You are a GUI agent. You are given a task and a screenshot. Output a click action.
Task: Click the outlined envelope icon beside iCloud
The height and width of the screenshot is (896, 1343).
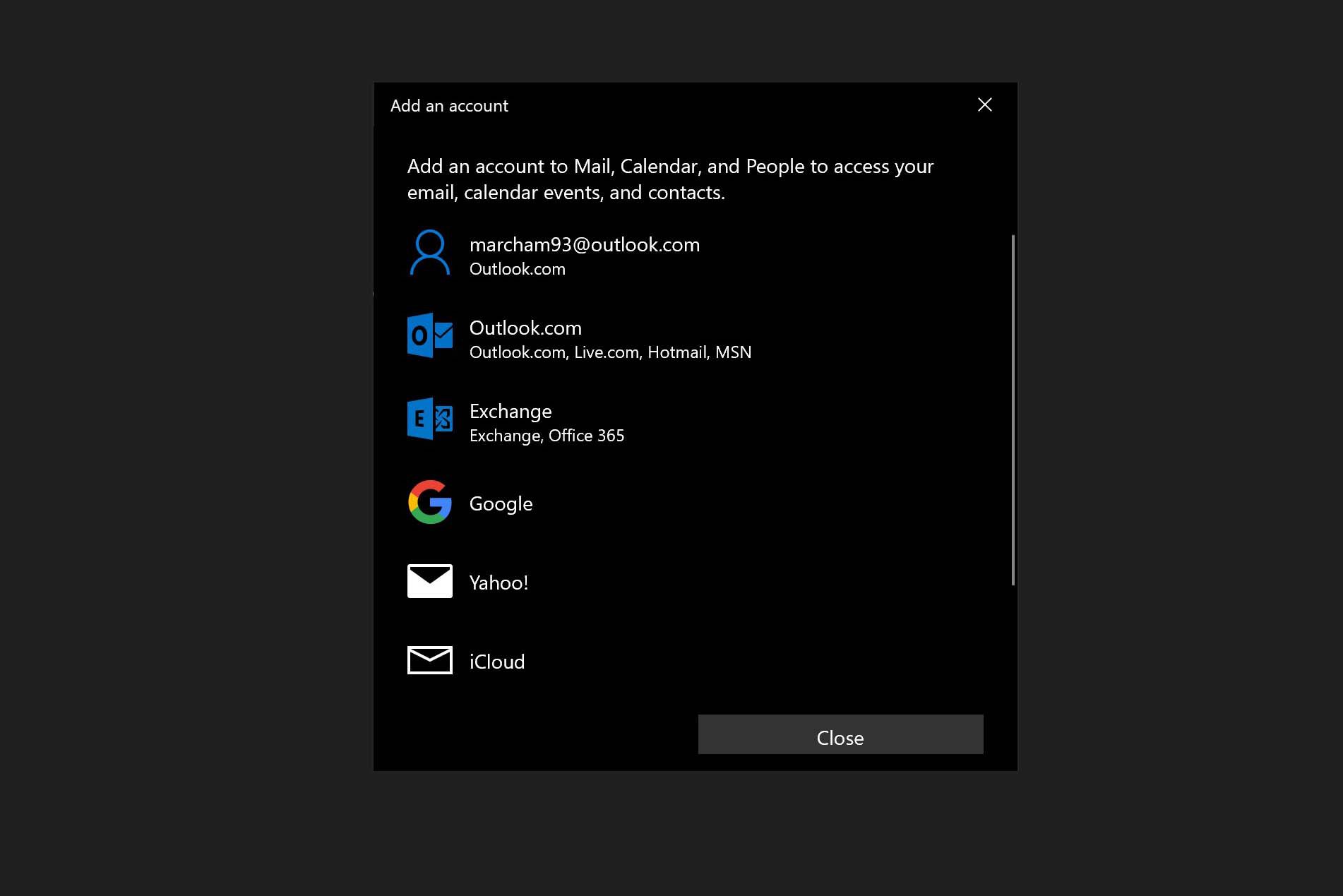click(x=429, y=660)
